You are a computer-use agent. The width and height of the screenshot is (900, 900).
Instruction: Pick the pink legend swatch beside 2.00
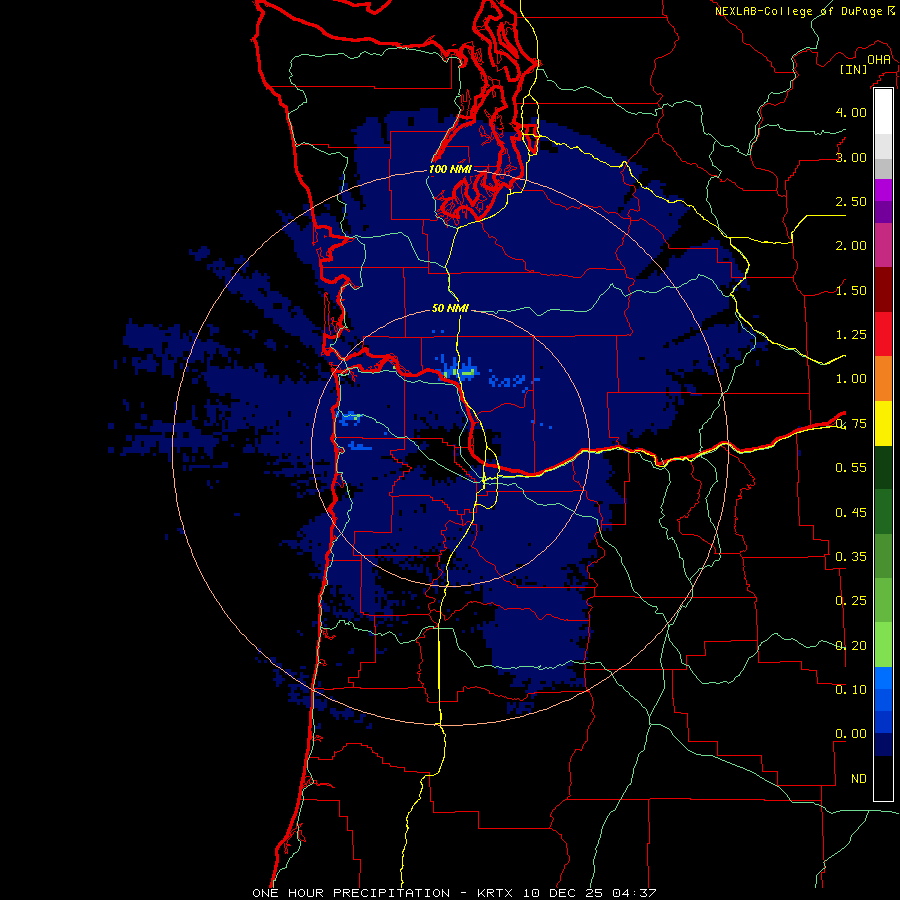(x=883, y=245)
